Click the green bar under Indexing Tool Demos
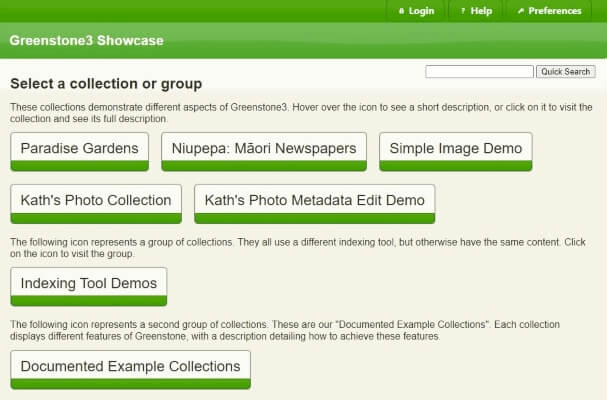This screenshot has height=400, width=607. (89, 301)
